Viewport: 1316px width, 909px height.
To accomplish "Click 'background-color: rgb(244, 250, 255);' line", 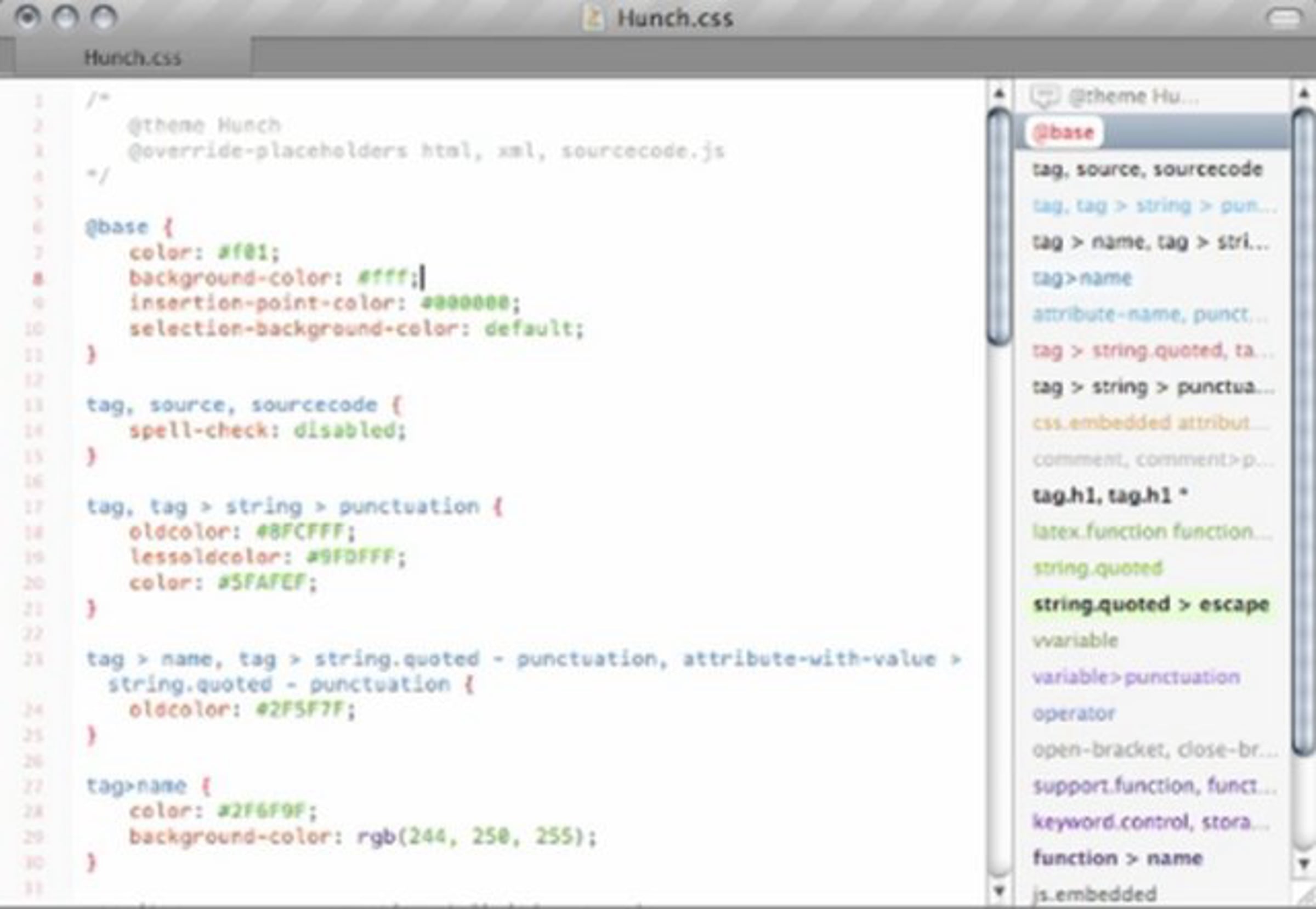I will tap(363, 837).
